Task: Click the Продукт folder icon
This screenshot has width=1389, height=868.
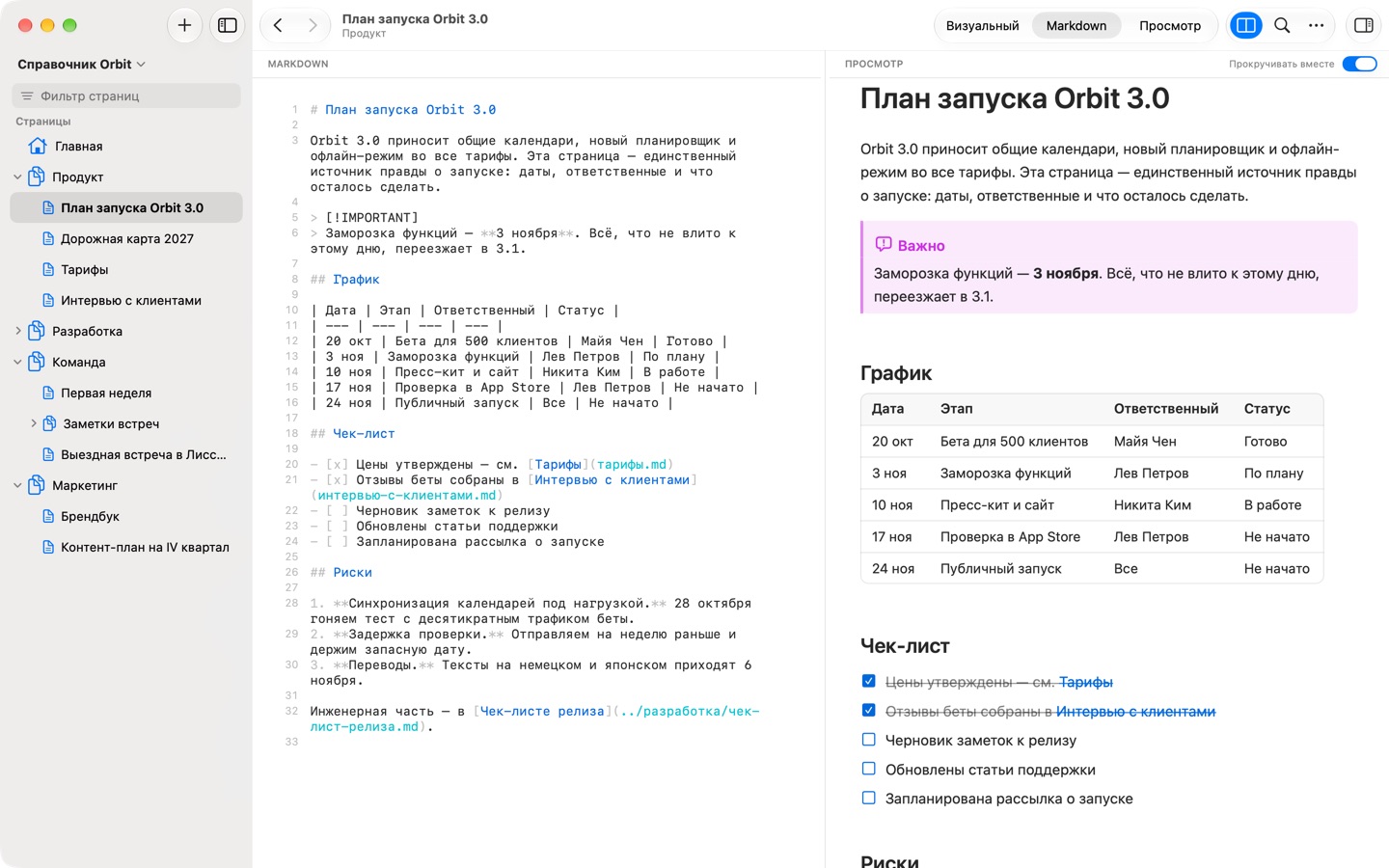Action: click(37, 177)
